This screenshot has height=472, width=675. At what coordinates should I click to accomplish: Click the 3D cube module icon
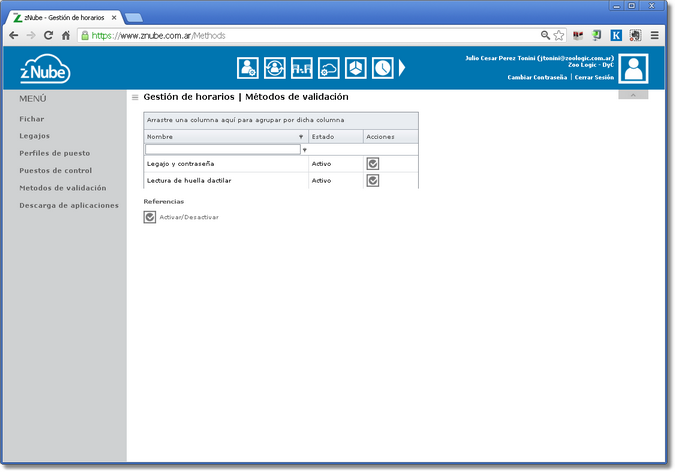point(356,68)
